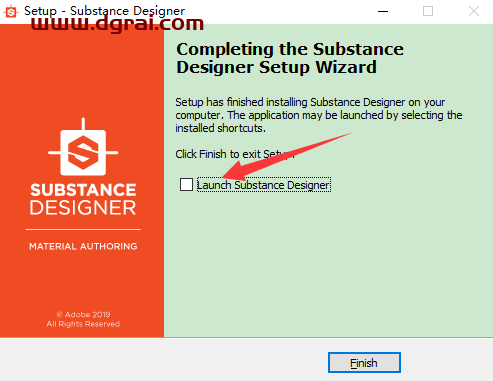Click the 'Click Finish to exit Setup' text
The height and width of the screenshot is (381, 493).
pyautogui.click(x=235, y=154)
